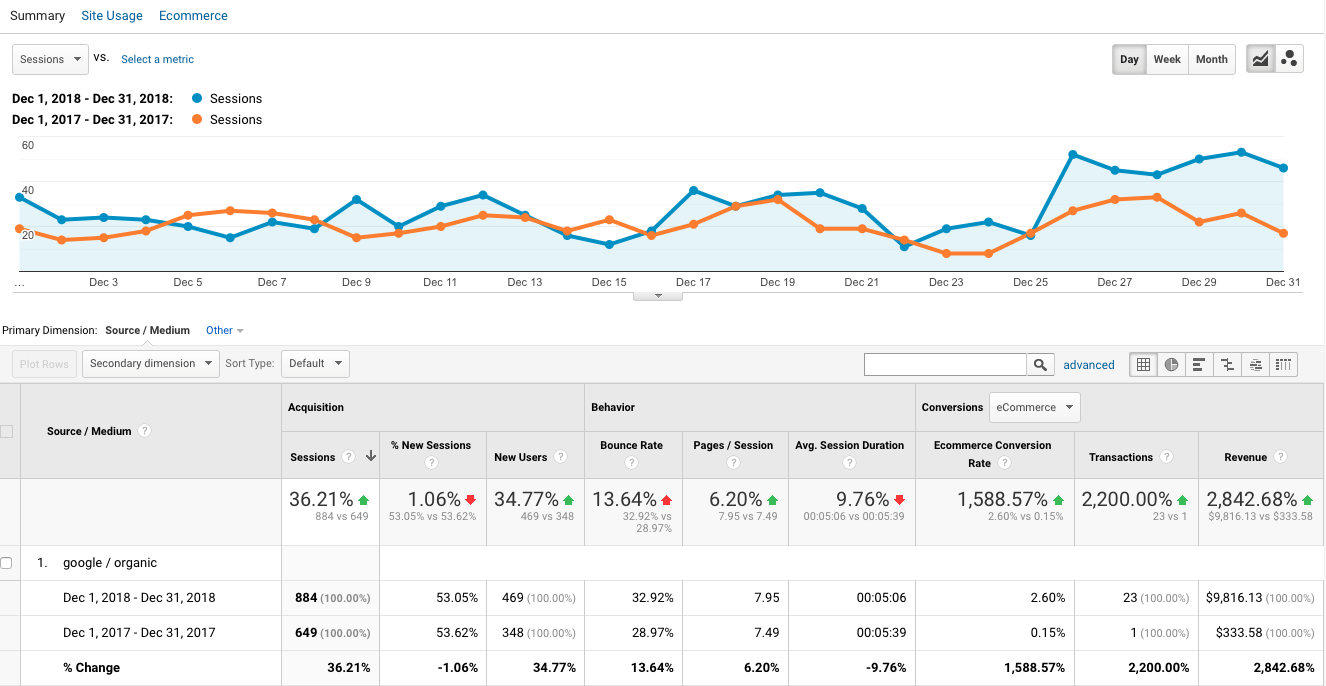Viewport: 1326px width, 686px height.
Task: Click the 2,842.68% revenue change summary
Action: coord(1253,499)
